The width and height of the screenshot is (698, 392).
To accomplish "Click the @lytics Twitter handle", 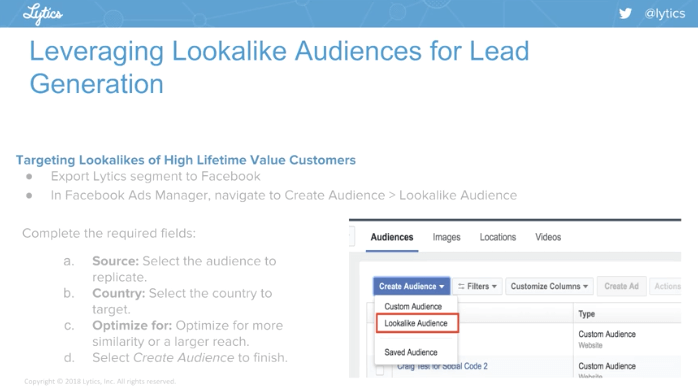I will point(665,13).
